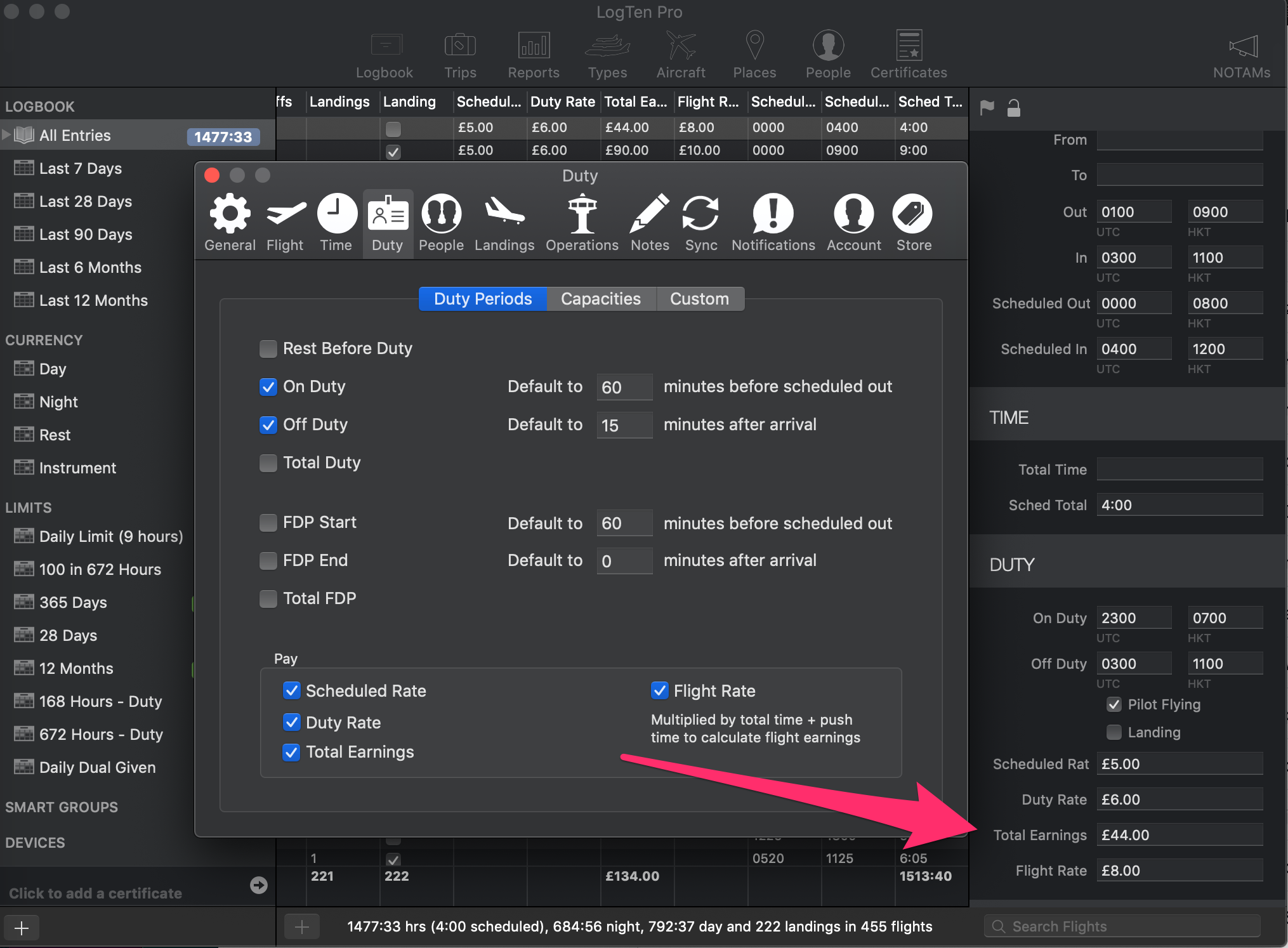Toggle Pilot Flying checkbox in details panel
The width and height of the screenshot is (1288, 948).
(x=1114, y=704)
